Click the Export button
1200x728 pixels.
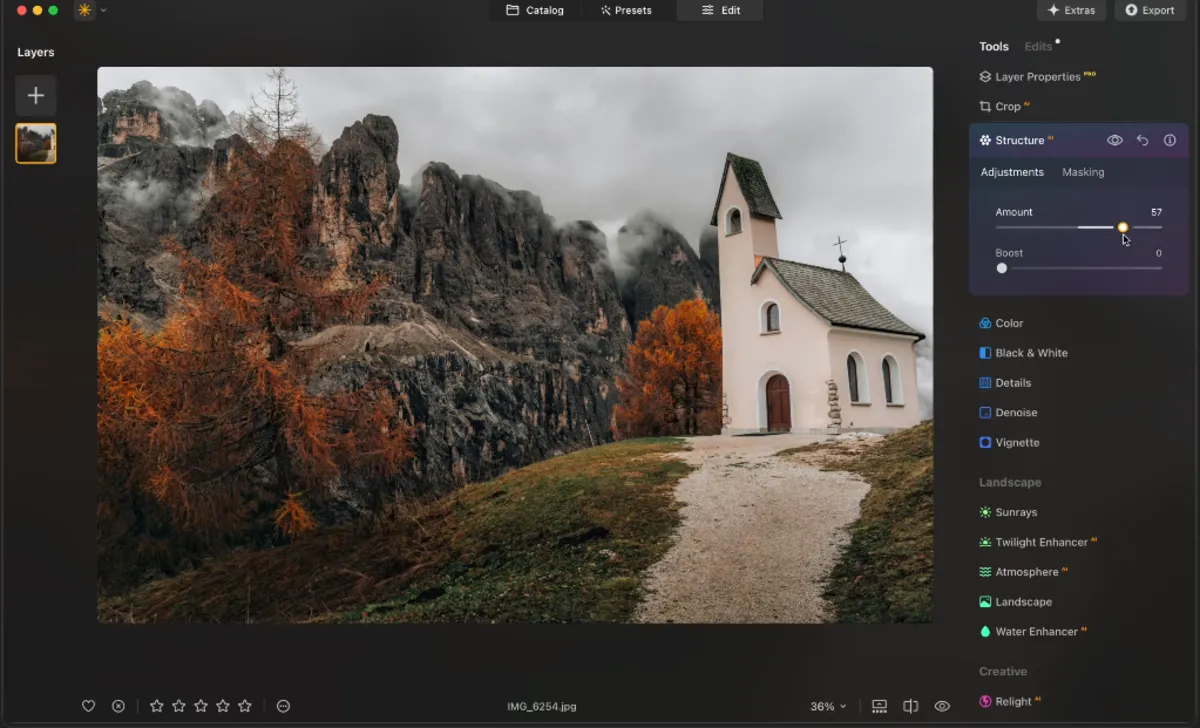click(x=1150, y=10)
